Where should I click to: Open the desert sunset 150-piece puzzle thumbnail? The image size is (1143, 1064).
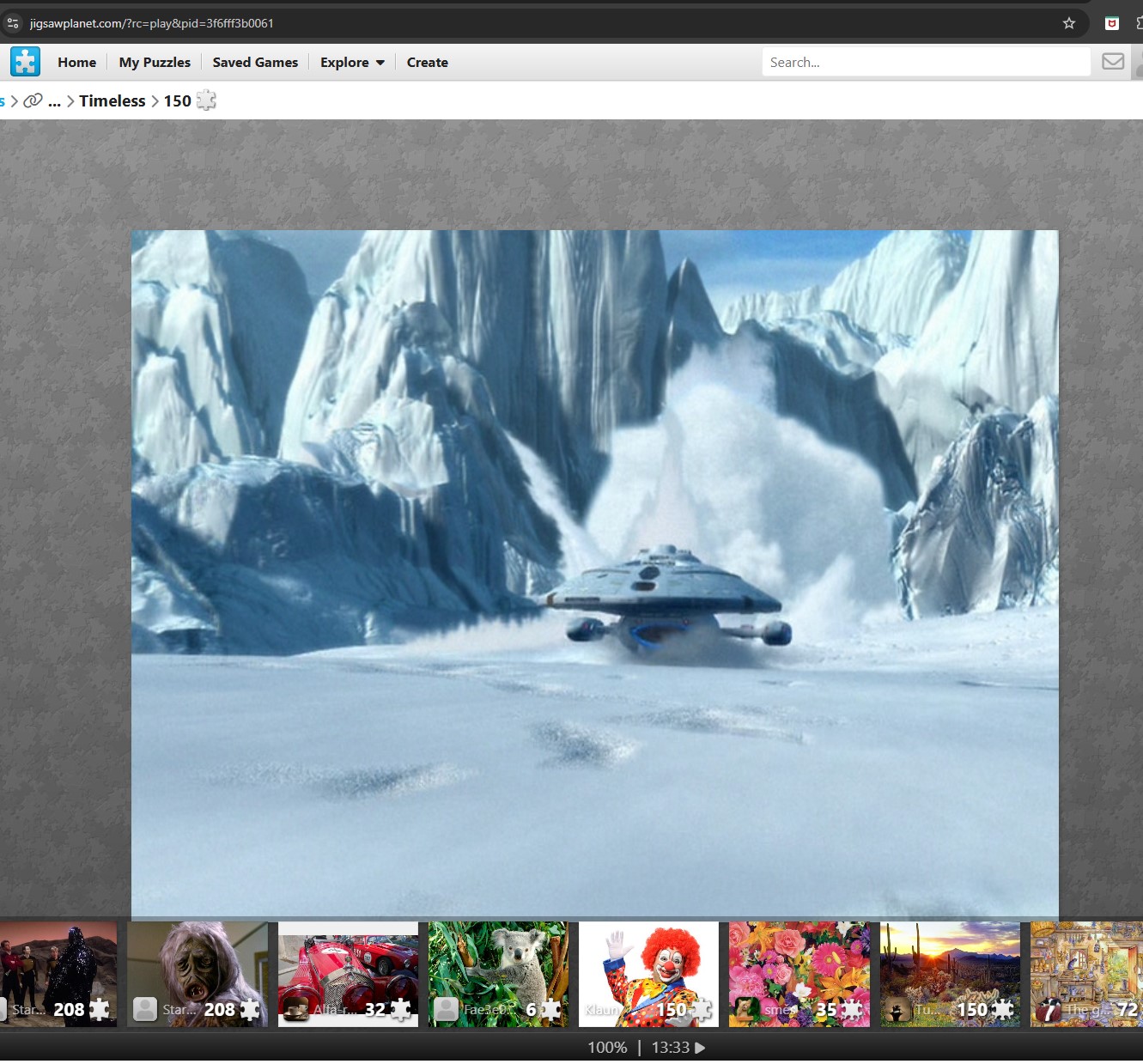(950, 974)
